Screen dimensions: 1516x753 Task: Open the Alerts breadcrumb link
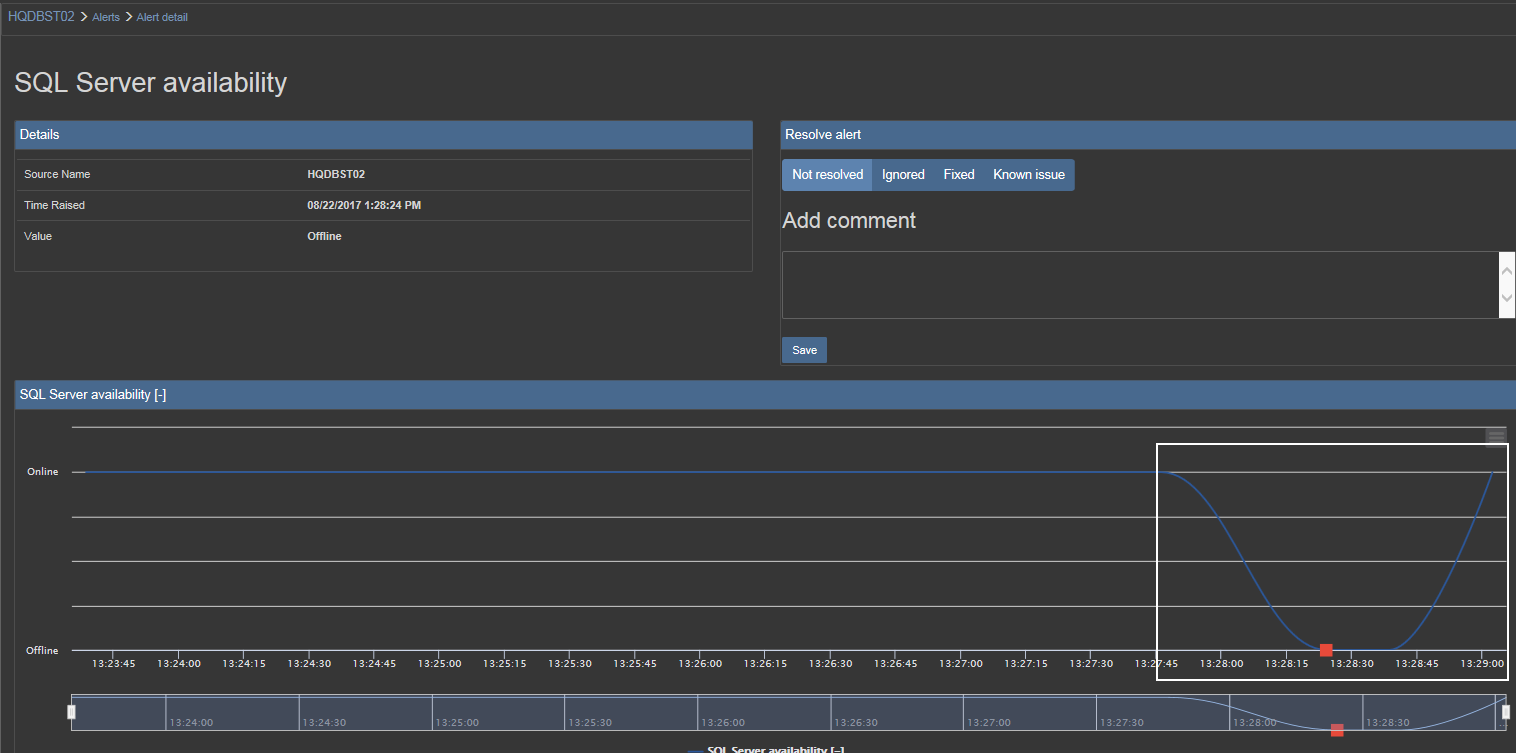tap(106, 17)
